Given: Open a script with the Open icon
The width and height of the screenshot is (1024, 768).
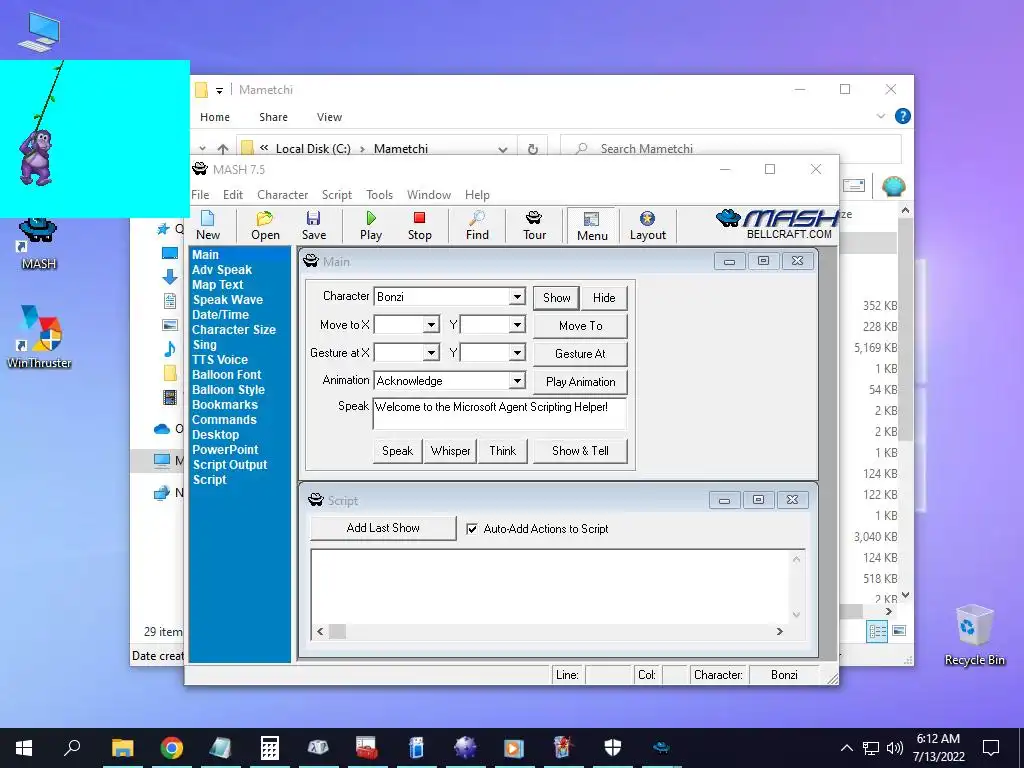Looking at the screenshot, I should (x=265, y=226).
